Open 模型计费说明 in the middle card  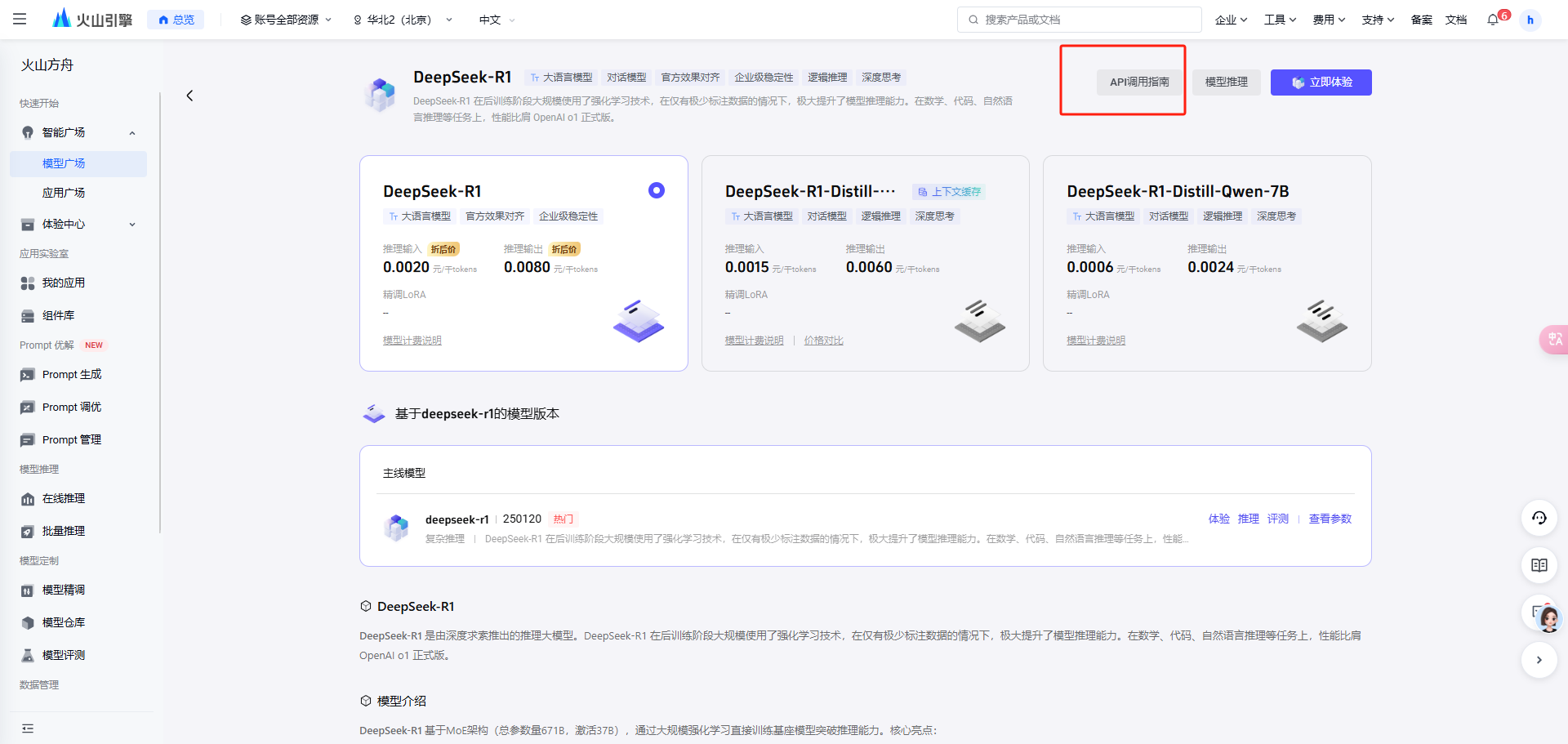pos(754,341)
